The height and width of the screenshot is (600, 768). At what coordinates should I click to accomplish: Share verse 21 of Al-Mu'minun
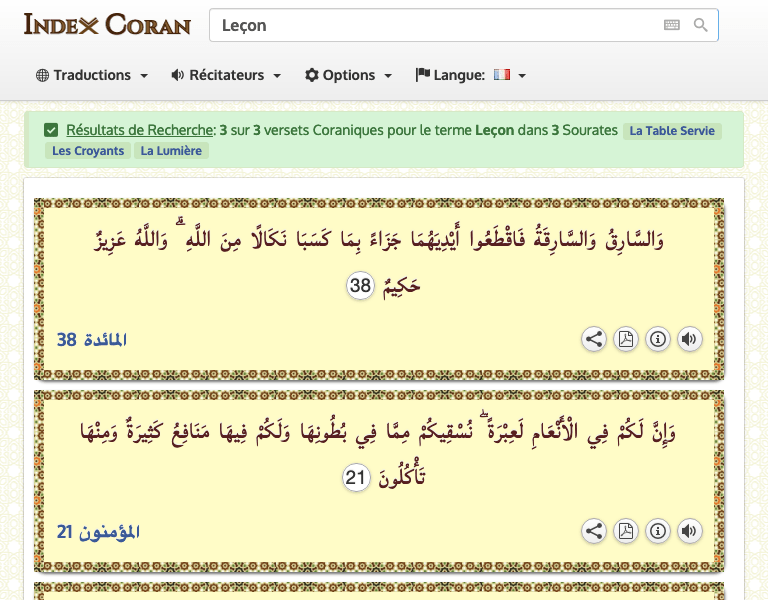594,531
